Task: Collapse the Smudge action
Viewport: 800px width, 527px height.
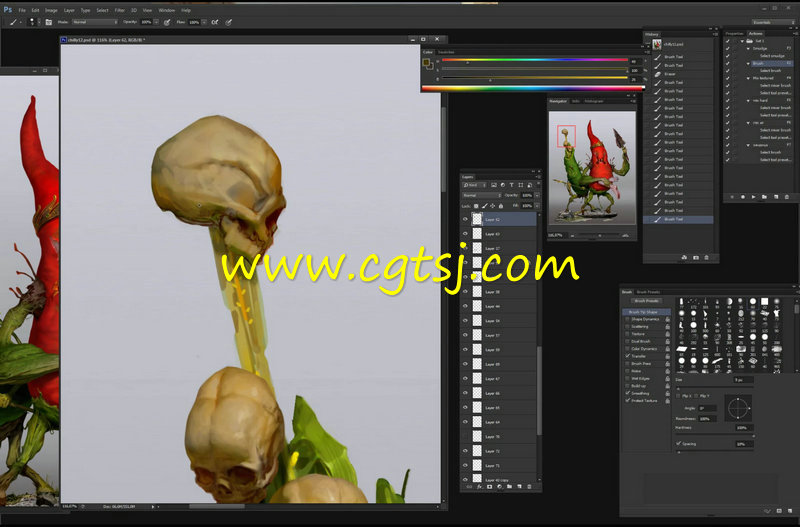Action: (x=748, y=48)
